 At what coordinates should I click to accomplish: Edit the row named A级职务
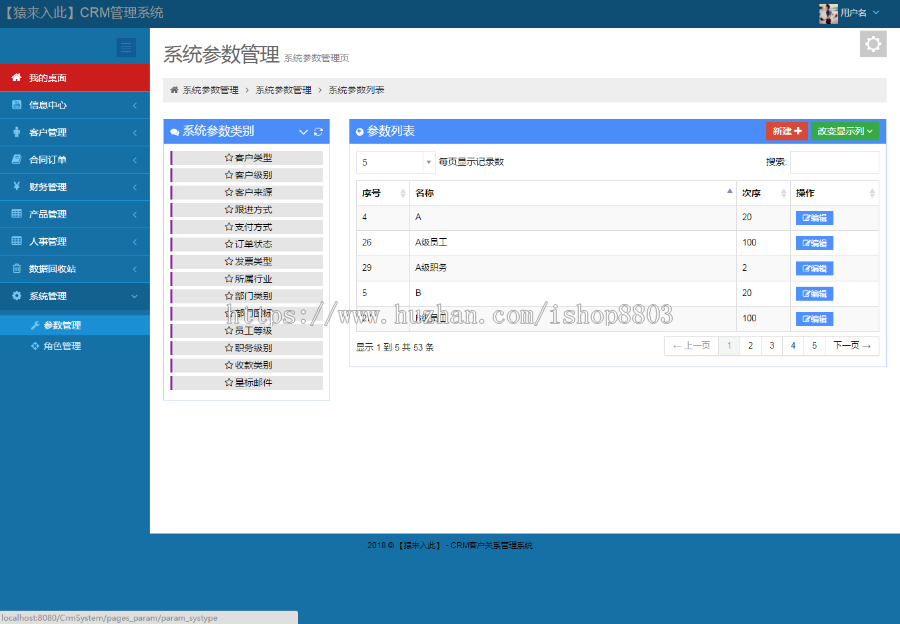click(x=814, y=268)
